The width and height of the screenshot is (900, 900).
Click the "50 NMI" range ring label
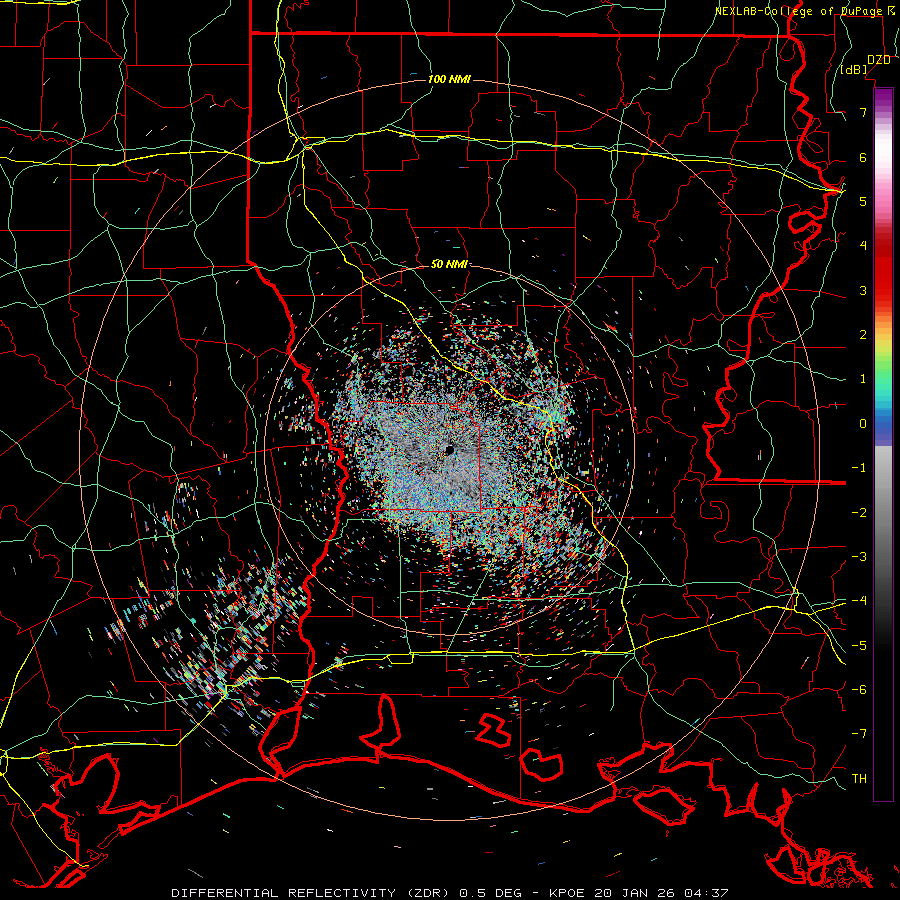click(449, 264)
